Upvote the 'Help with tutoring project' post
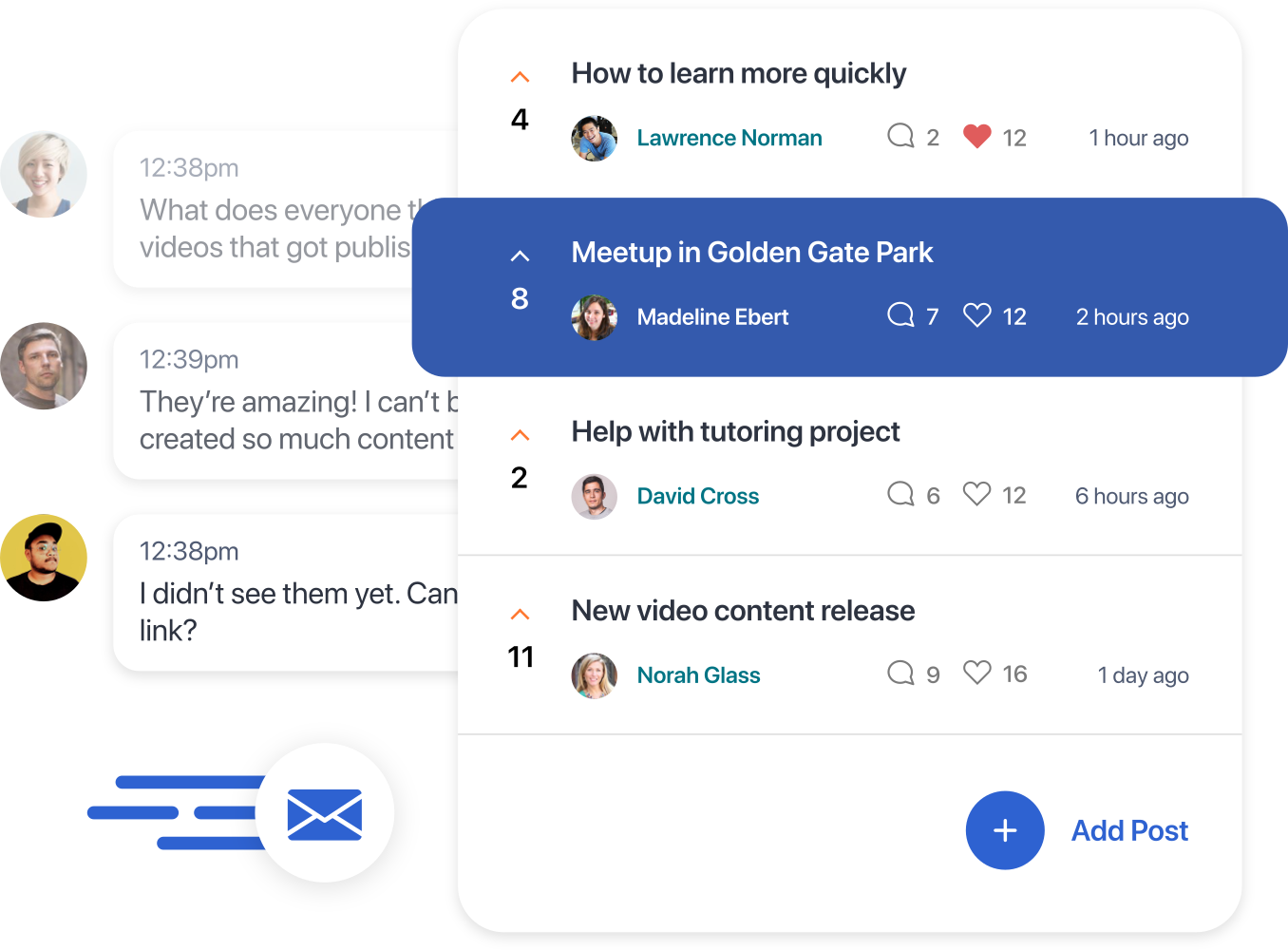Viewport: 1288px width, 950px height. coord(520,435)
